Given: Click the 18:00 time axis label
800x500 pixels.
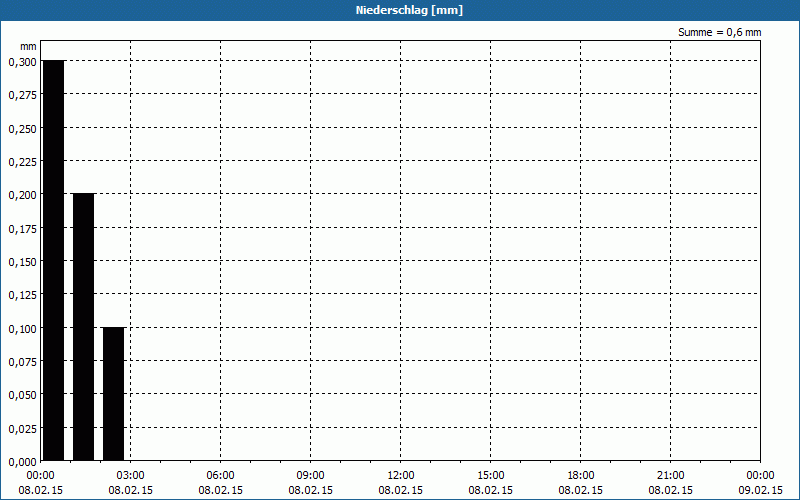Looking at the screenshot, I should tap(581, 476).
